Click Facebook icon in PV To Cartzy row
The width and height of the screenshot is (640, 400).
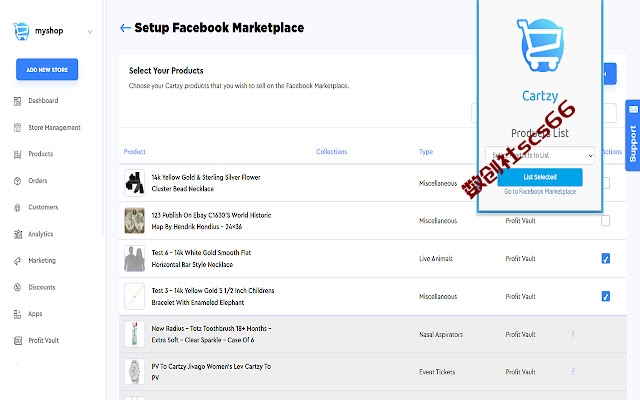573,372
